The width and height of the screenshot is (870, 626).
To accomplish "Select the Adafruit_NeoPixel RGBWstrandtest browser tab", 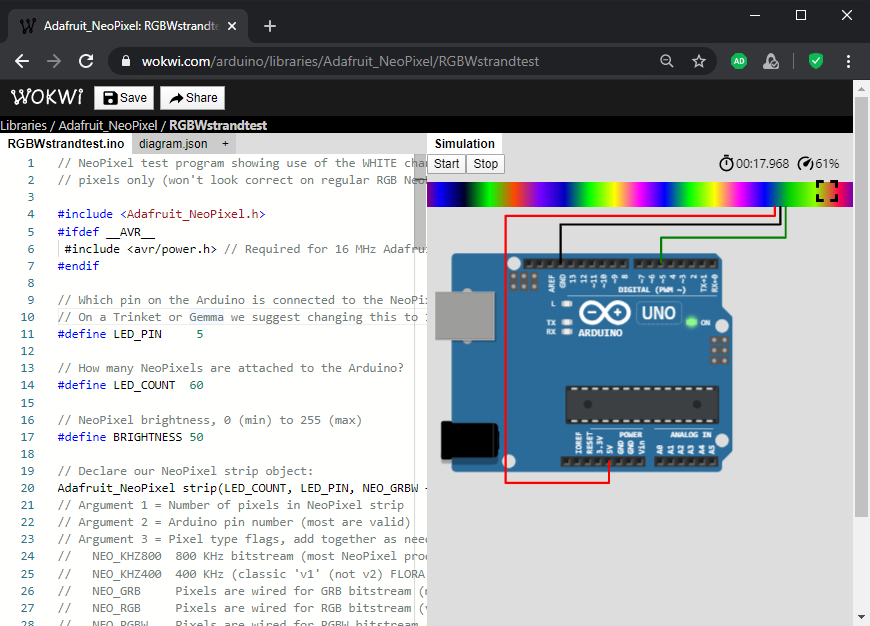I will 128,26.
